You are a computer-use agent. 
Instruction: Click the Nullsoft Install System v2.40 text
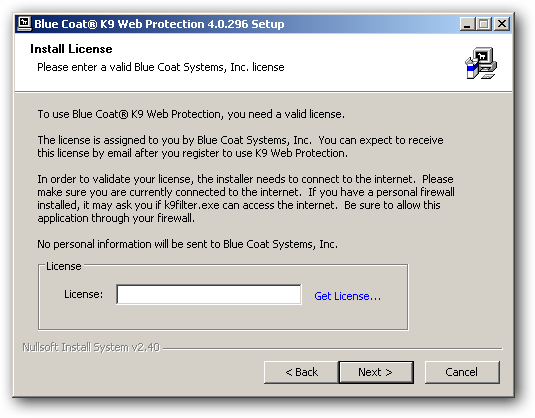91,347
